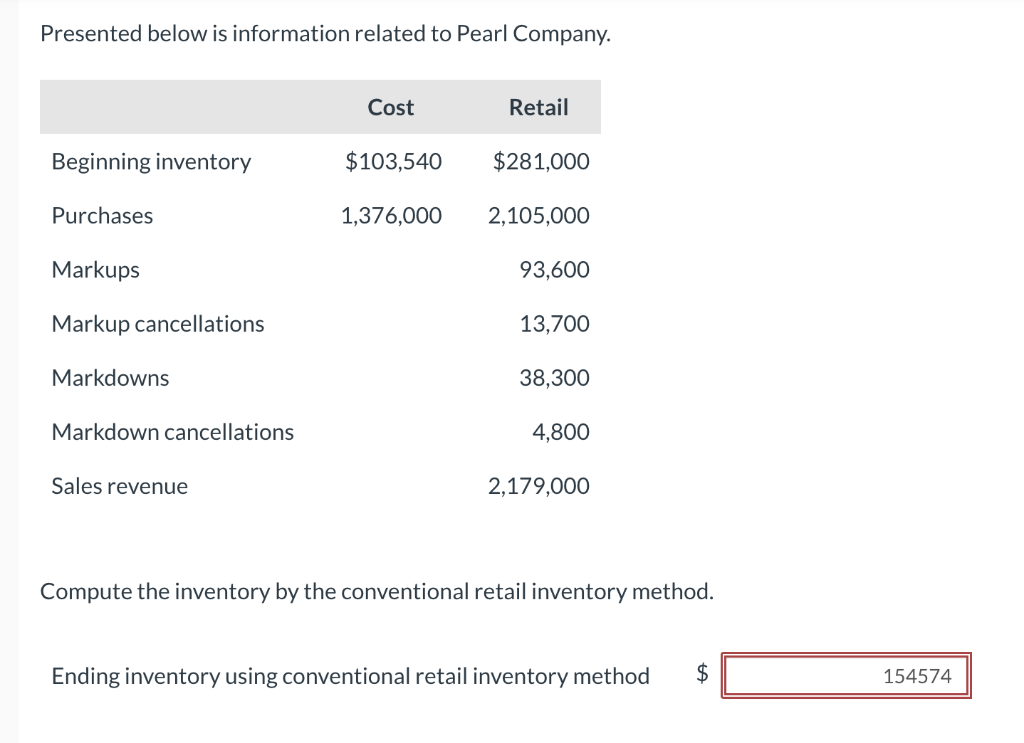Click the 1,376,000 purchases cost figure
The width and height of the screenshot is (1024, 743).
click(391, 215)
